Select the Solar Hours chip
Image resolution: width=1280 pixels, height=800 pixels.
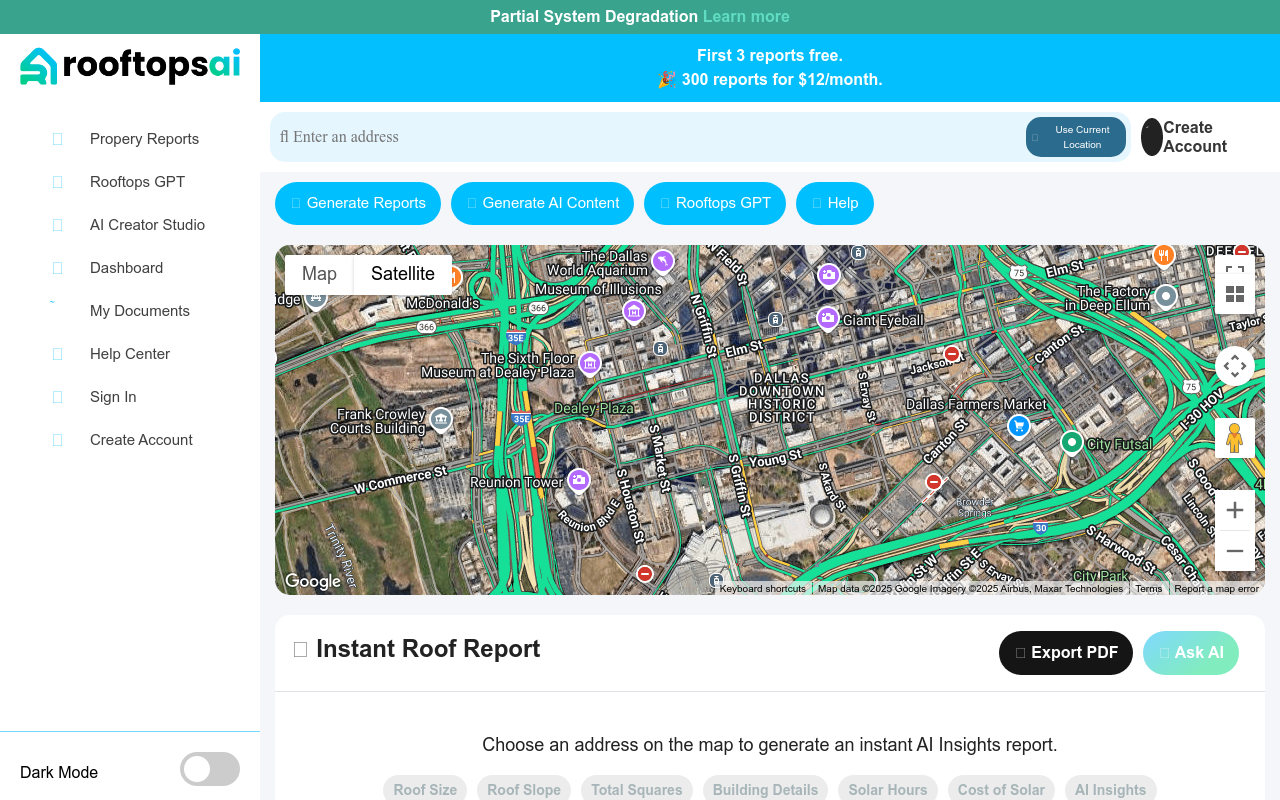coord(888,789)
